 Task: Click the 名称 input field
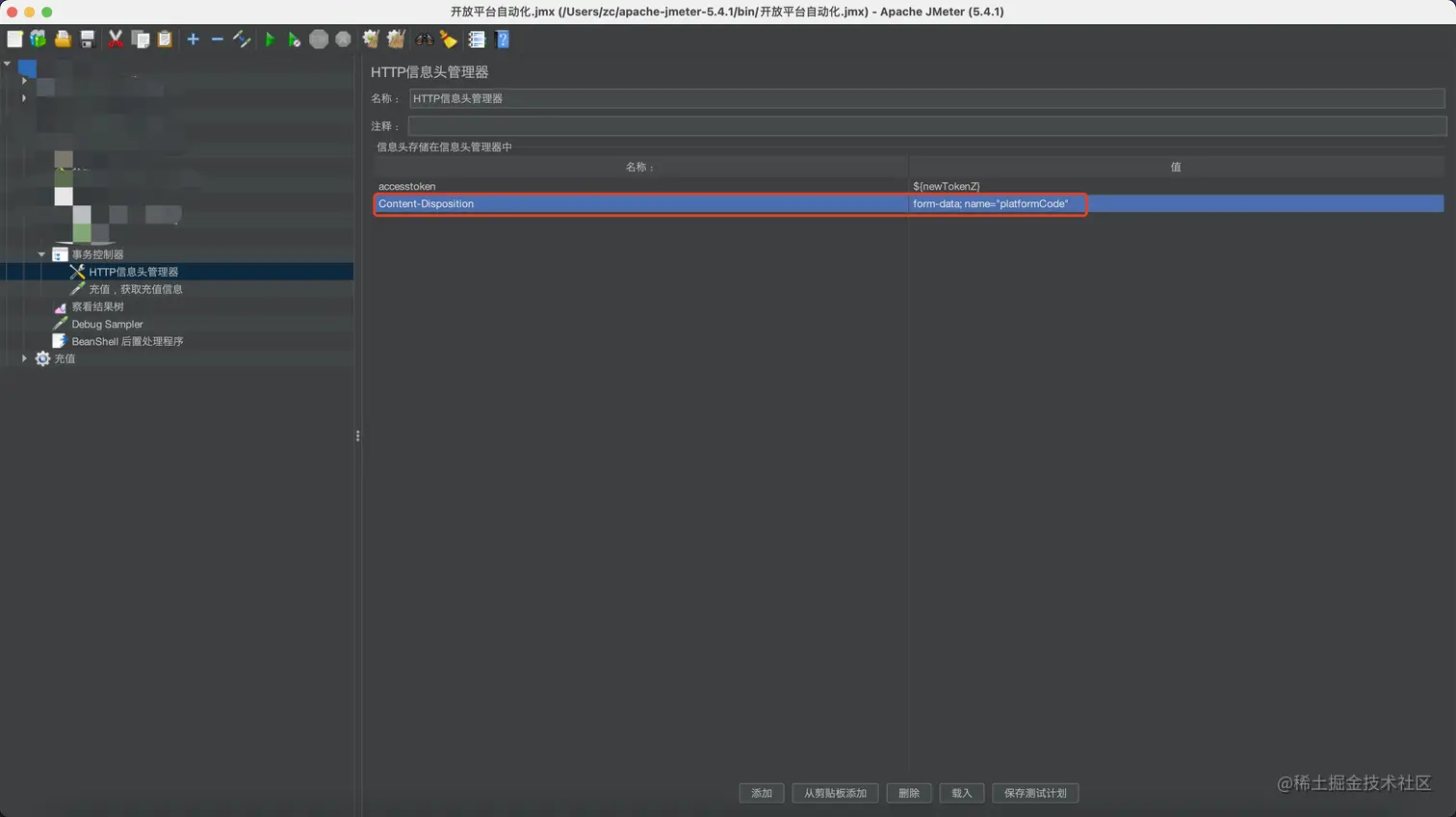click(x=926, y=98)
